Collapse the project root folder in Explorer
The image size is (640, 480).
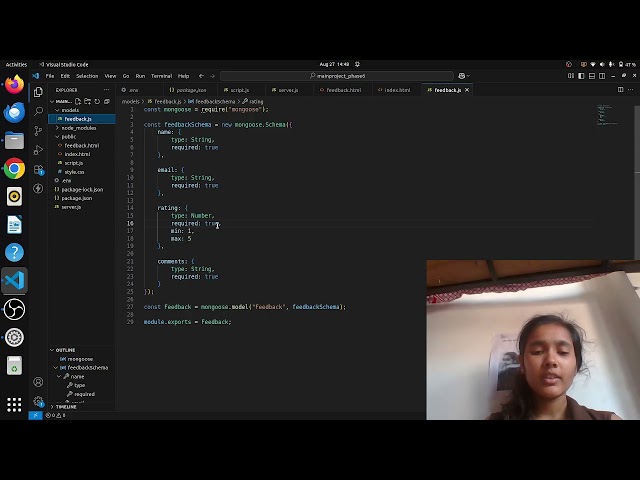(52, 101)
